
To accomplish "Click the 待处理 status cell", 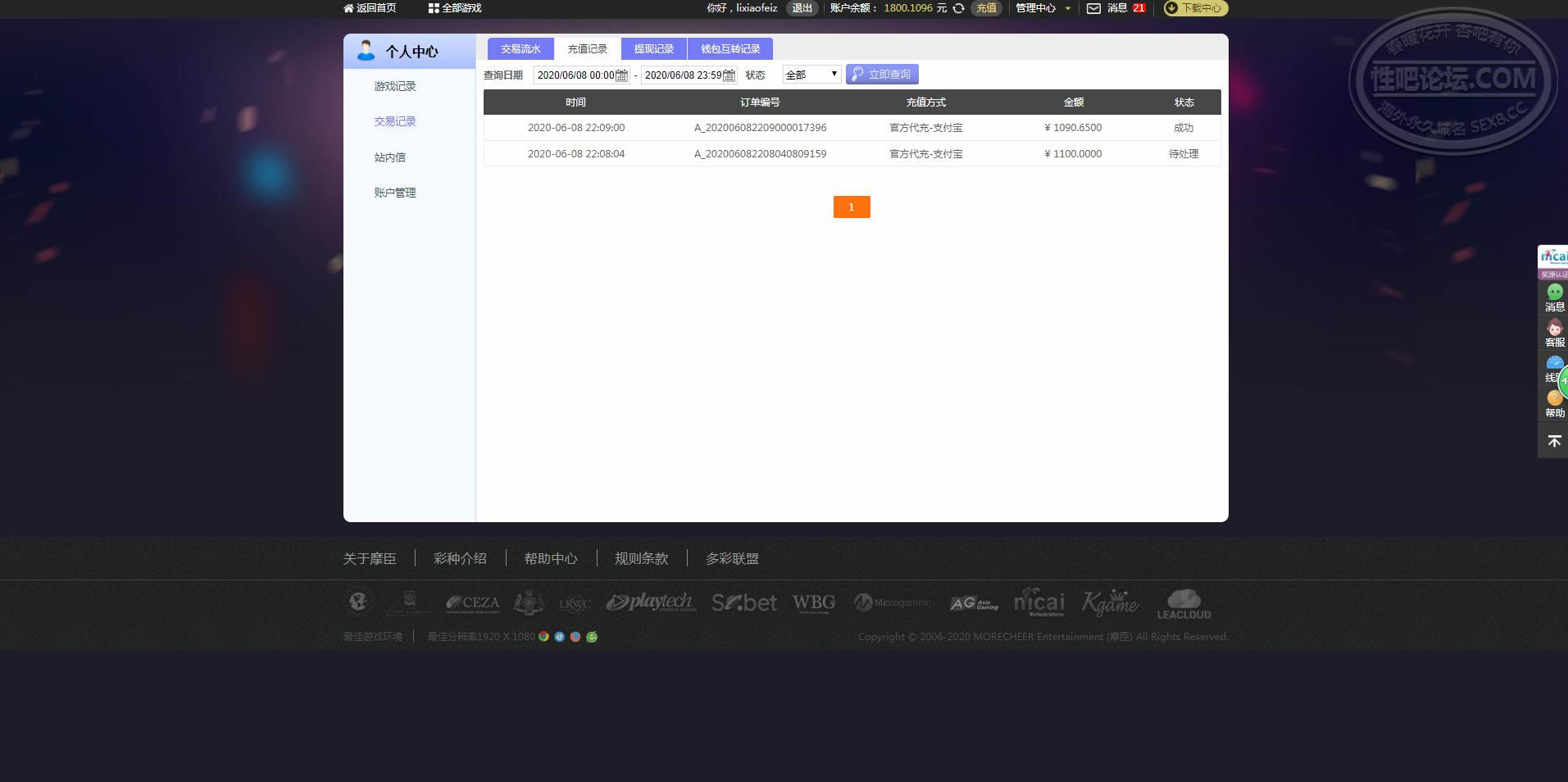I will pyautogui.click(x=1184, y=154).
